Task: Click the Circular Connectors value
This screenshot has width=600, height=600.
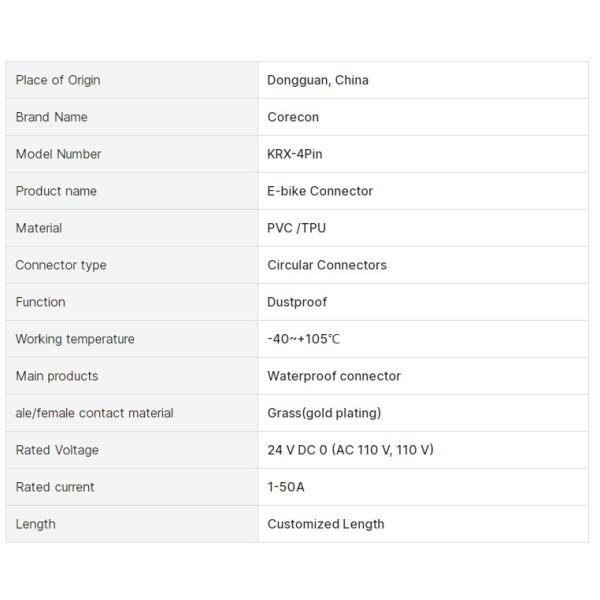Action: (327, 265)
